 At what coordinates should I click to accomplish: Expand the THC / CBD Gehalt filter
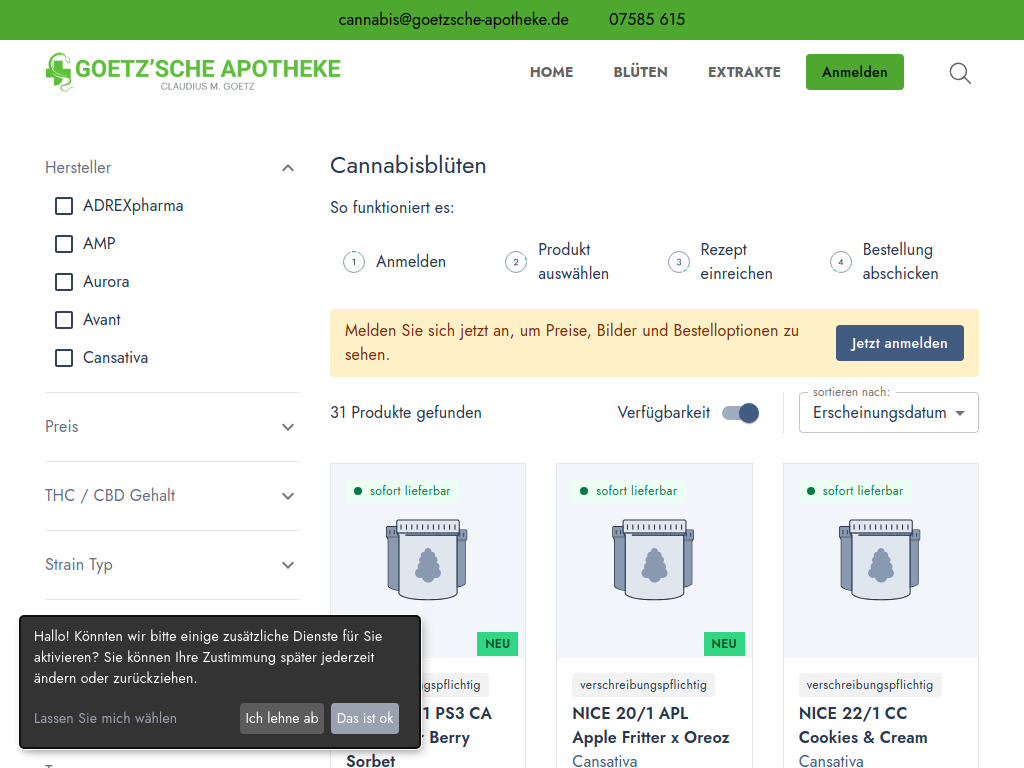tap(288, 496)
